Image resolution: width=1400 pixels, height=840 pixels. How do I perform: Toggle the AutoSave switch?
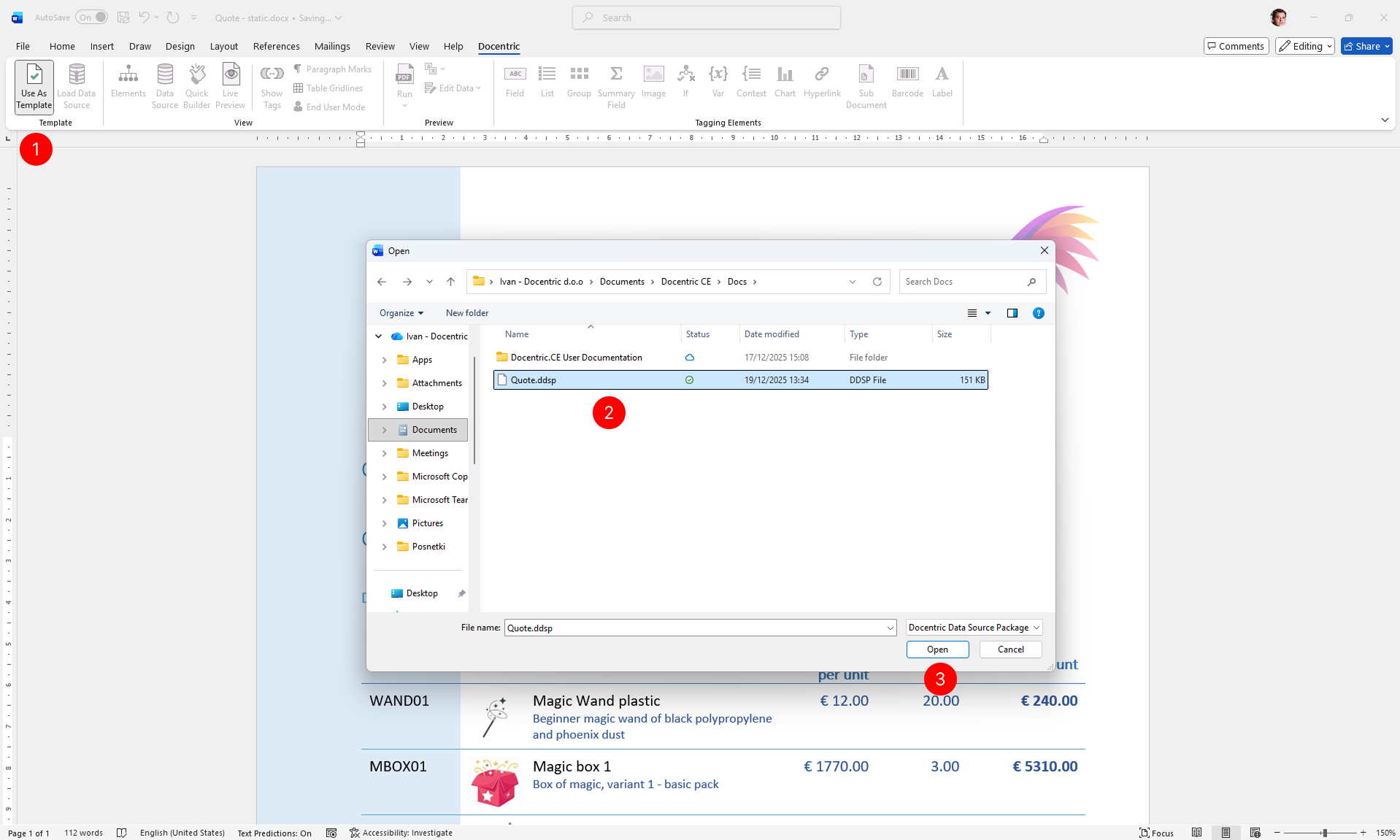click(x=91, y=18)
